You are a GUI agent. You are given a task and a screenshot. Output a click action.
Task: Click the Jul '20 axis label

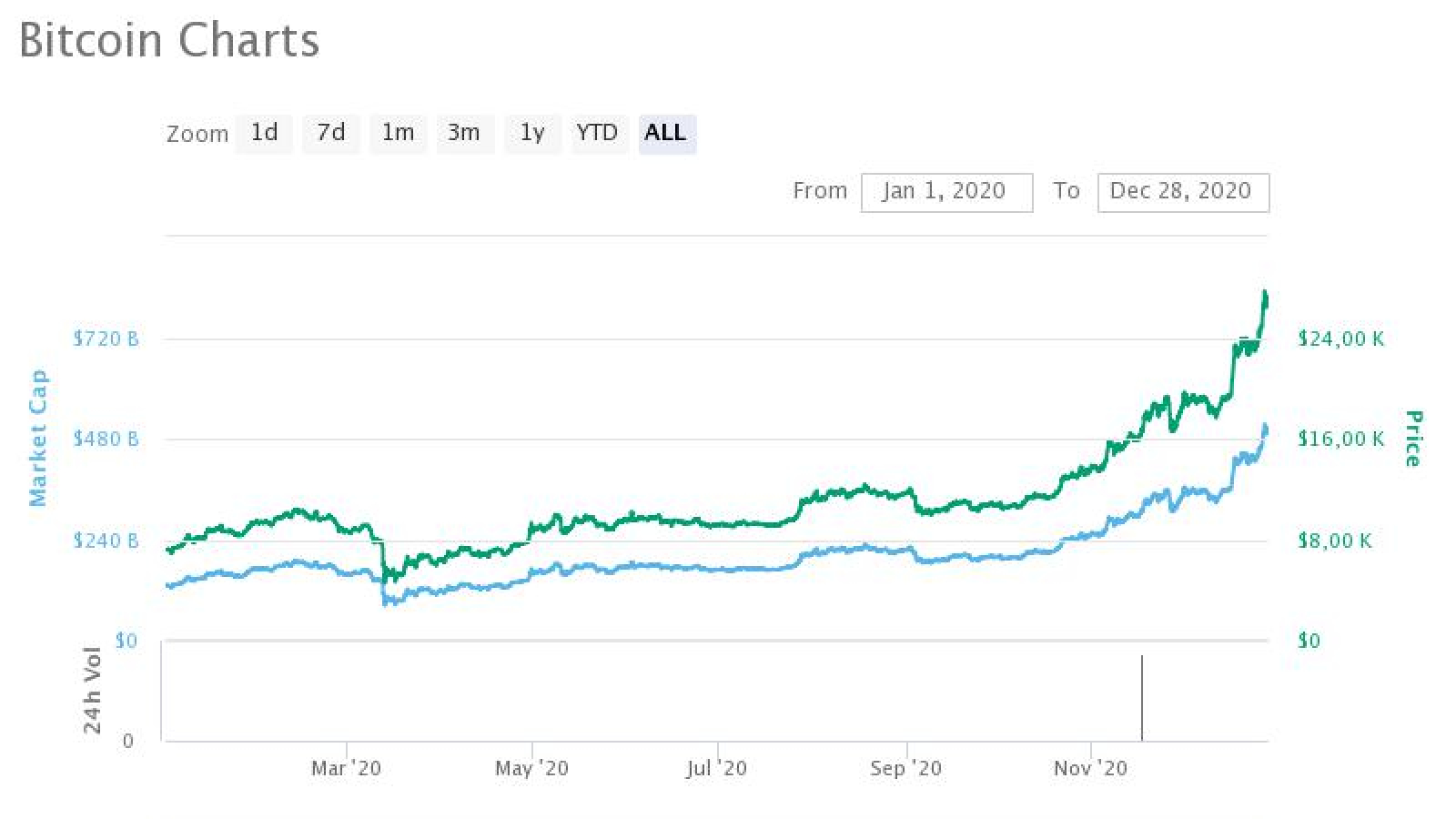coord(716,769)
